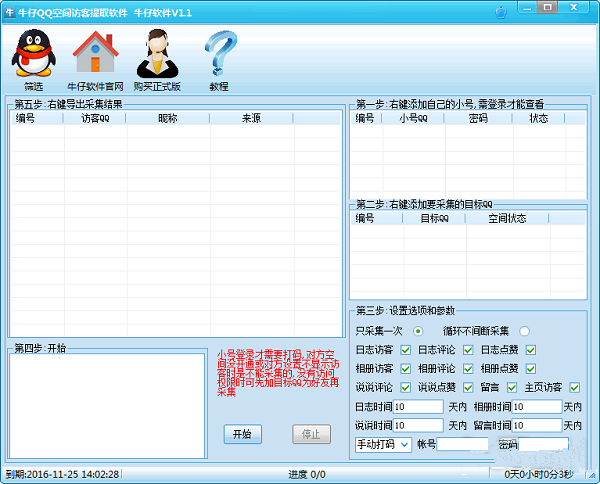Click 留言时间 input field
Image resolution: width=600 pixels, height=484 pixels.
(x=537, y=425)
